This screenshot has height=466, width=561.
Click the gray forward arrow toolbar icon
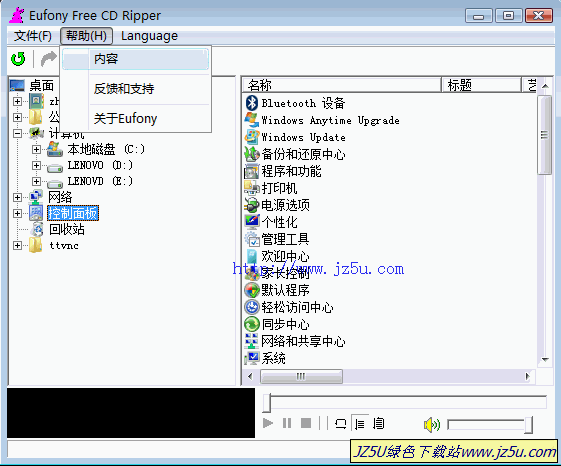pyautogui.click(x=49, y=59)
